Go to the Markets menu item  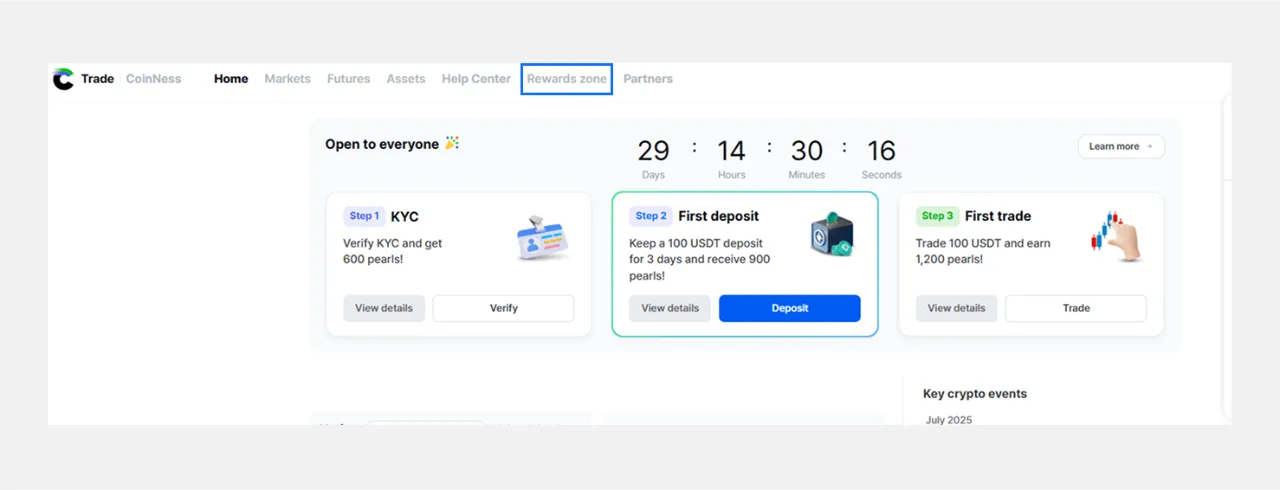pos(287,79)
